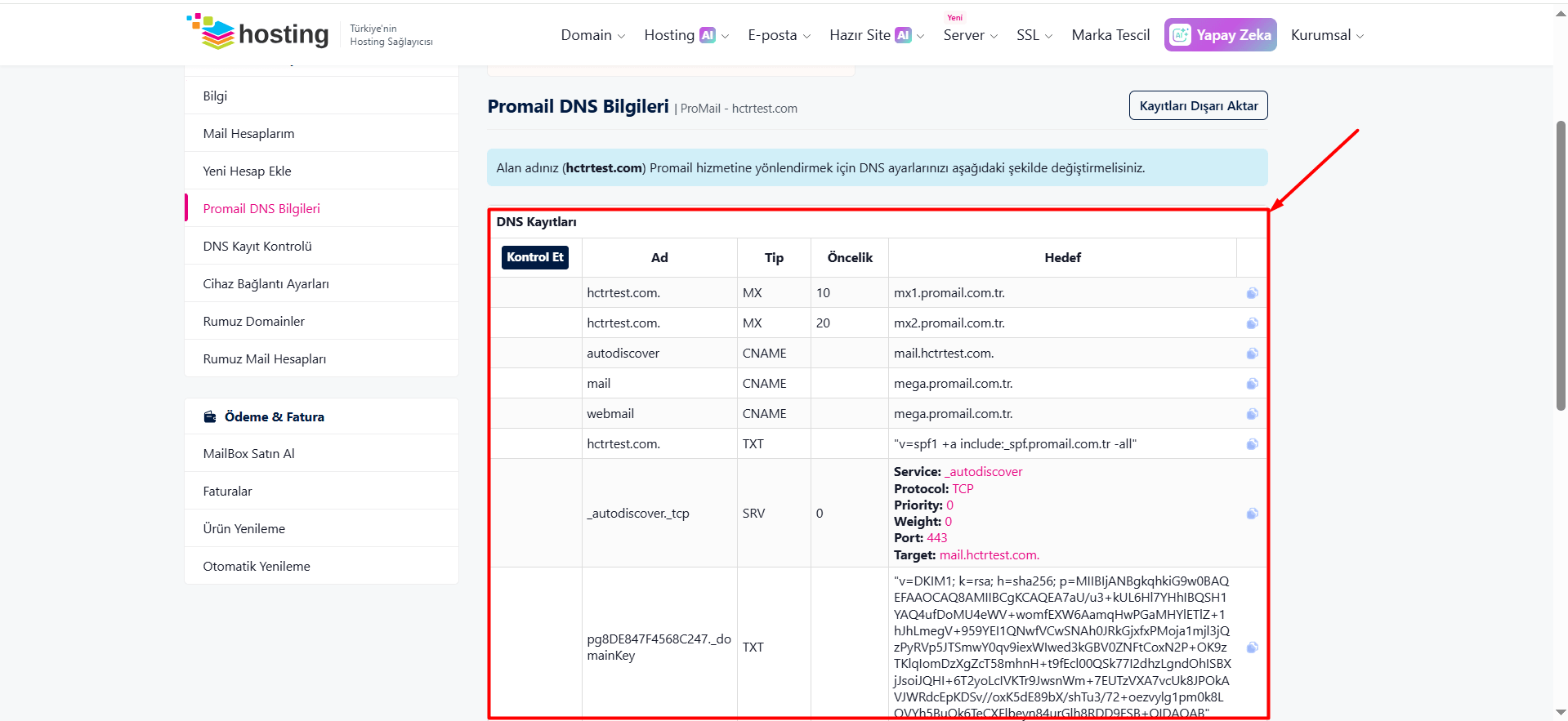This screenshot has height=721, width=1568.
Task: Click the scrollbar down arrow
Action: coord(1561,712)
